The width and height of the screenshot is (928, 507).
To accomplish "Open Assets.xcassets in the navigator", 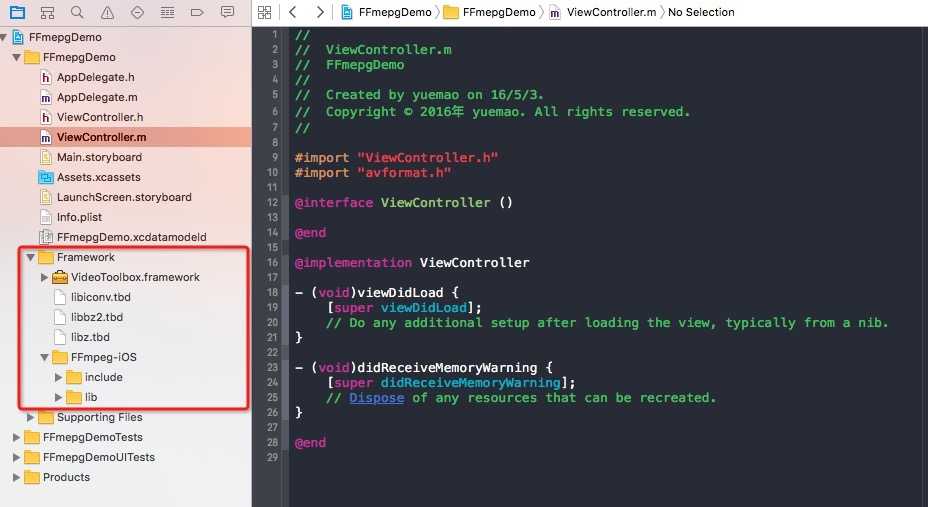I will pyautogui.click(x=99, y=177).
